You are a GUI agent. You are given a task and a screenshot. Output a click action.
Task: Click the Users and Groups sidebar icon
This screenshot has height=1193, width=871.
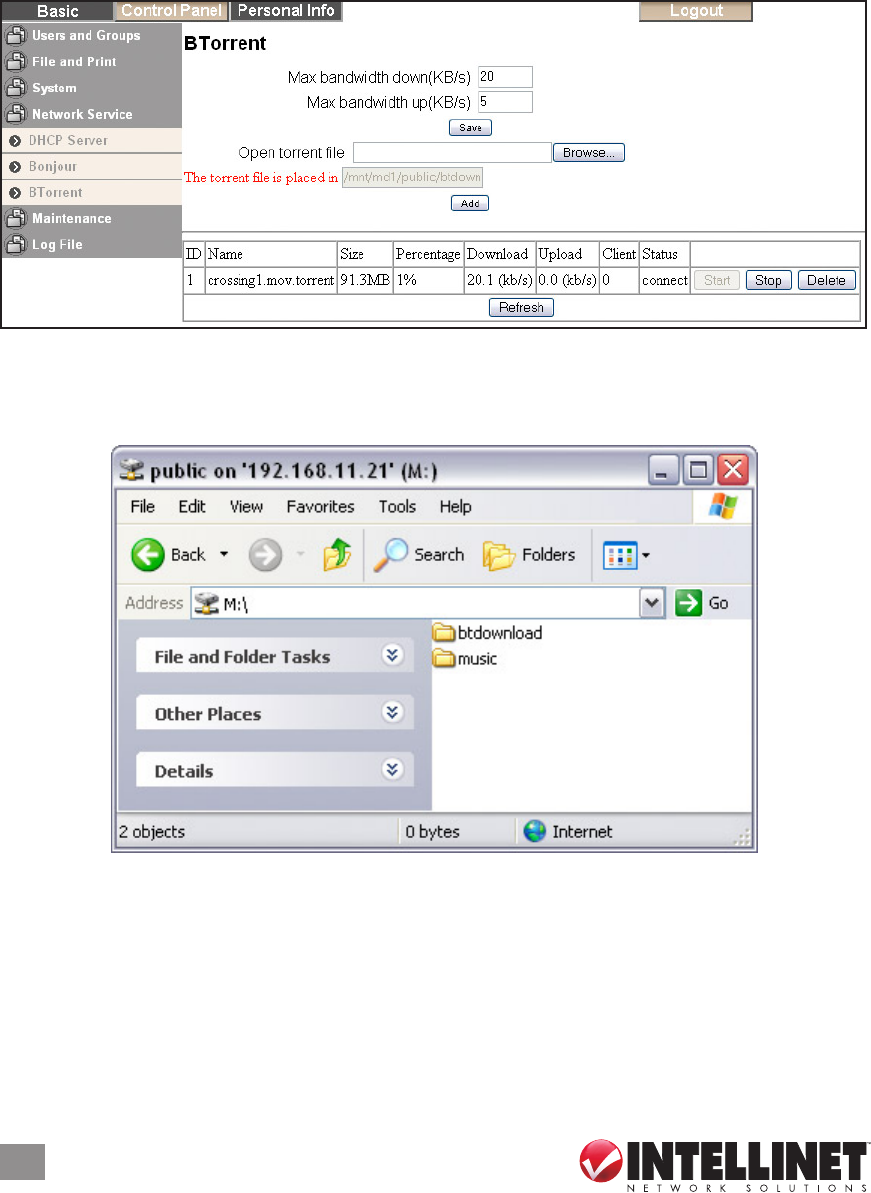pos(15,35)
